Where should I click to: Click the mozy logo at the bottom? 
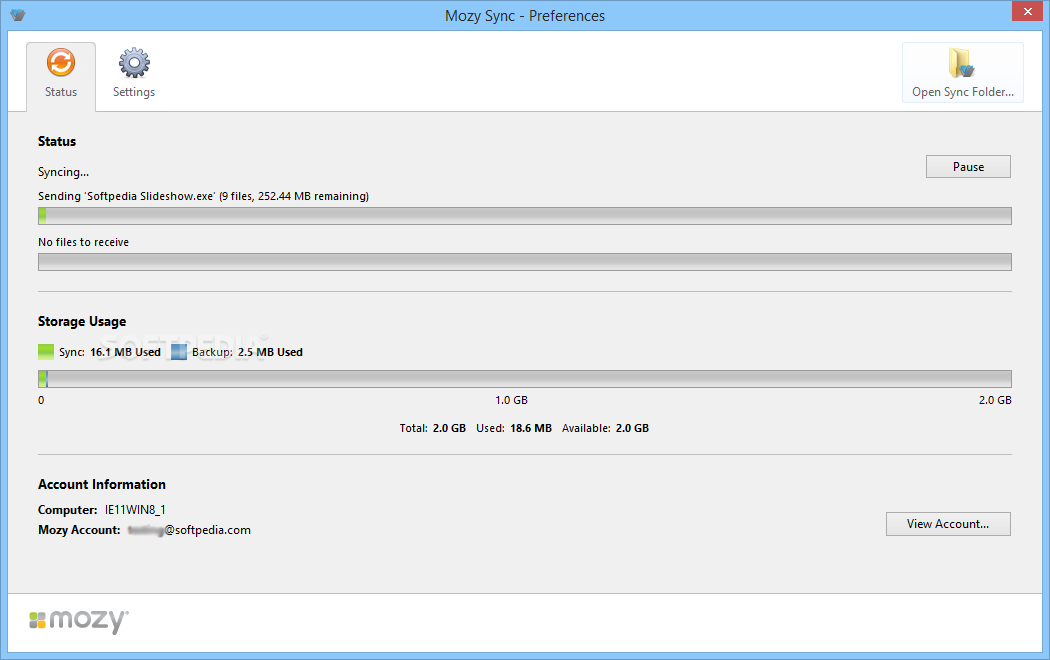click(x=79, y=621)
